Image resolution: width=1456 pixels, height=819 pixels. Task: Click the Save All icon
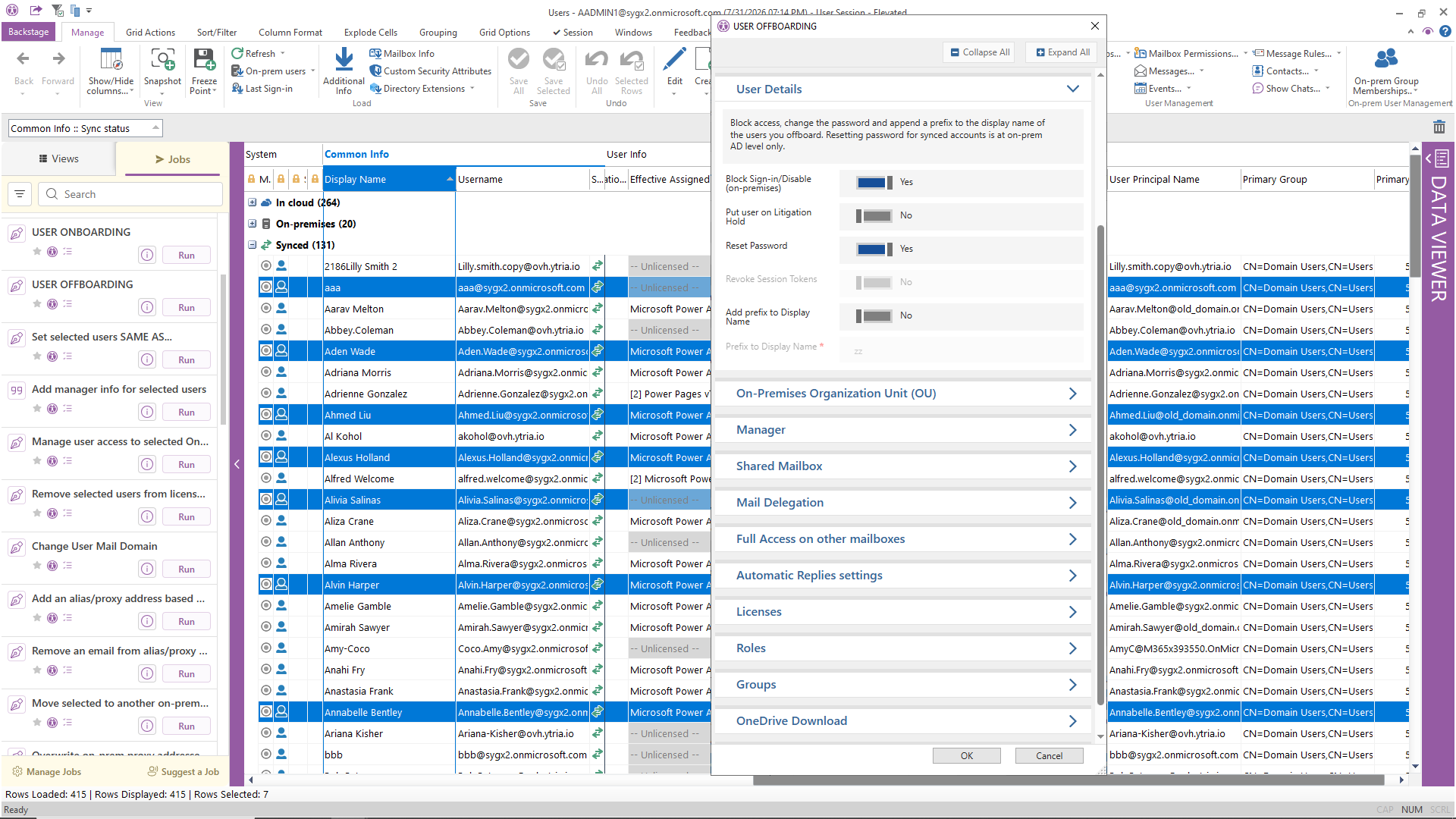[x=519, y=59]
